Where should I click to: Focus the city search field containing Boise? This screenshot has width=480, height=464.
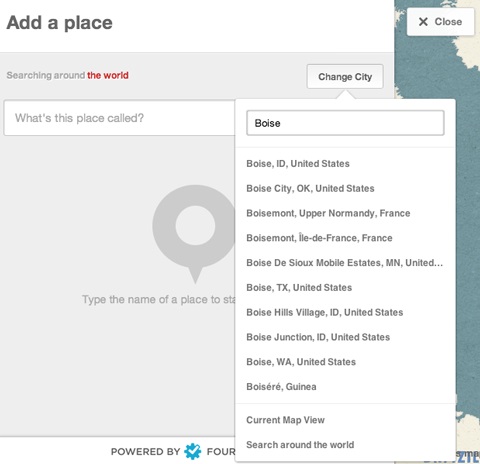pyautogui.click(x=345, y=123)
